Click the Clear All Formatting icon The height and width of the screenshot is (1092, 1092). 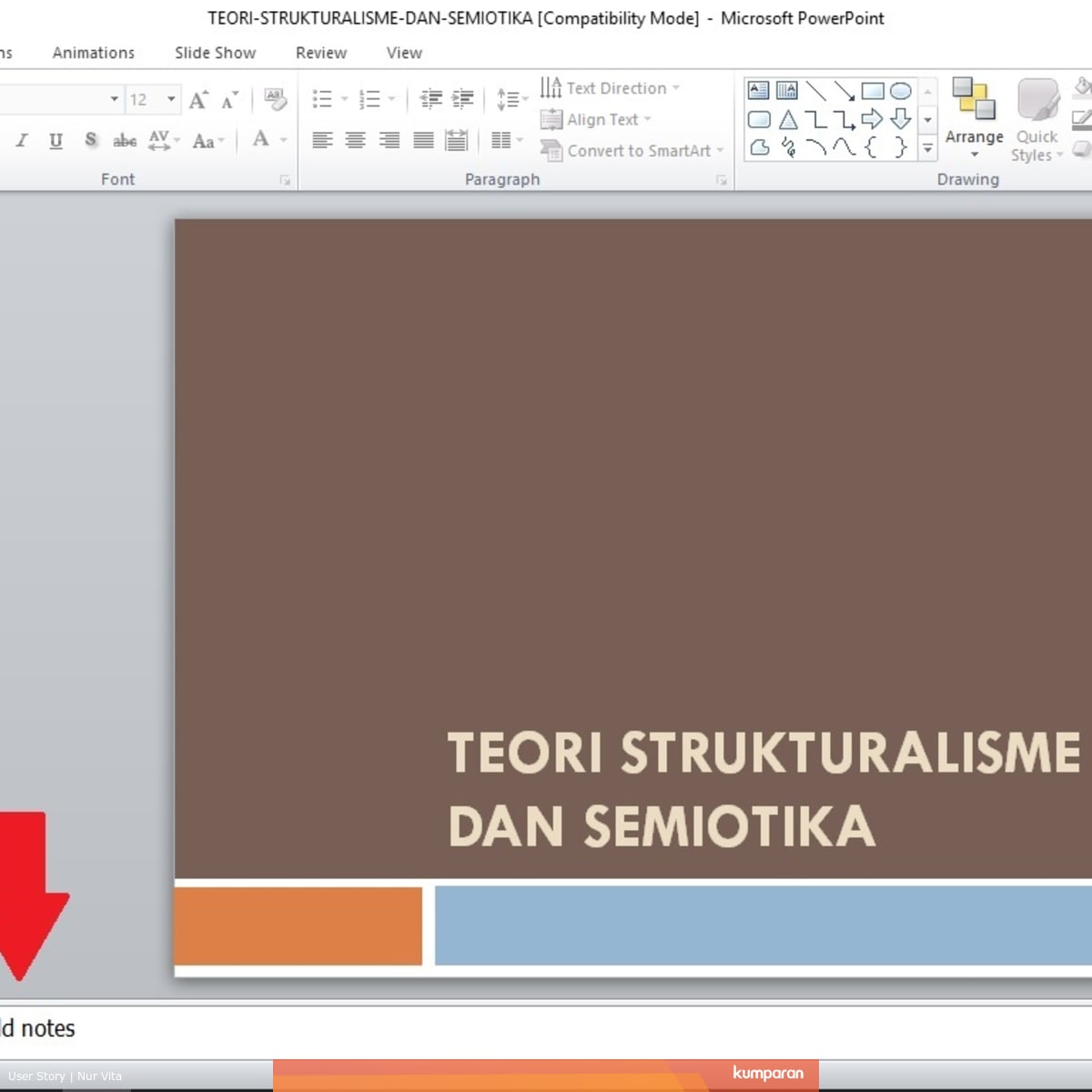[275, 98]
